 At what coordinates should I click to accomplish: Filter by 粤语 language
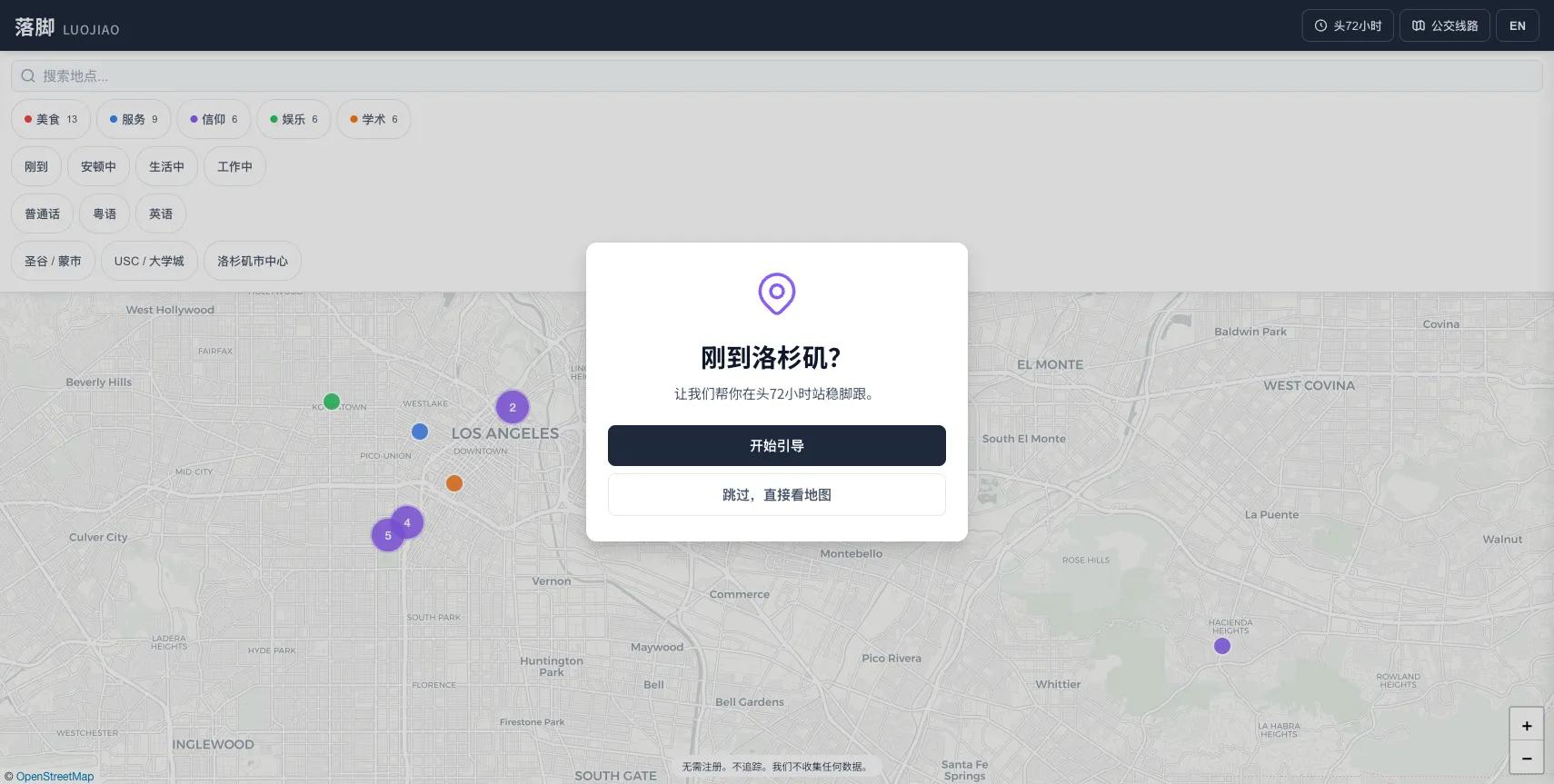pyautogui.click(x=105, y=213)
